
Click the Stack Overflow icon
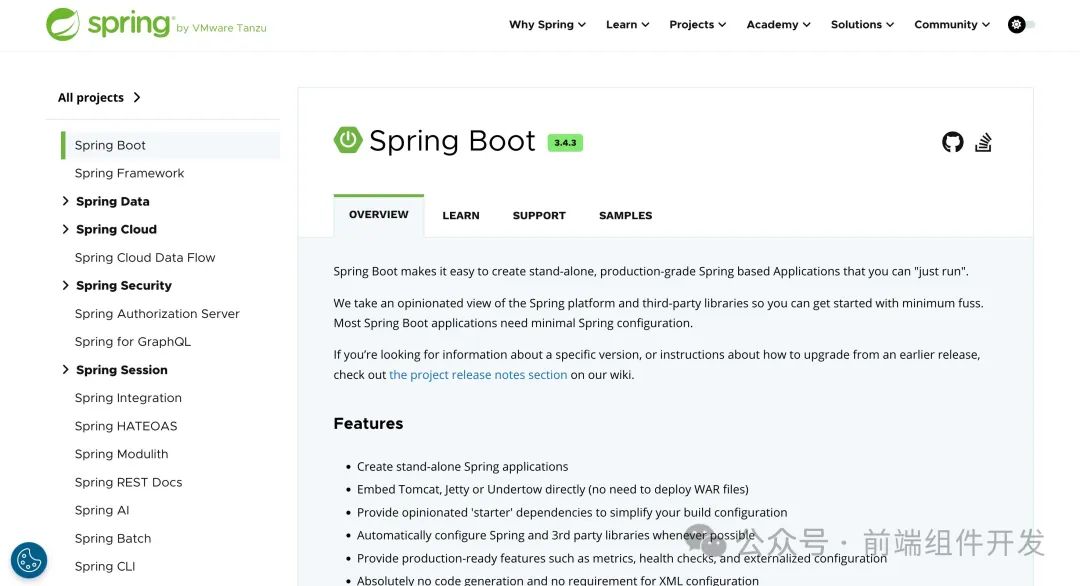(983, 142)
